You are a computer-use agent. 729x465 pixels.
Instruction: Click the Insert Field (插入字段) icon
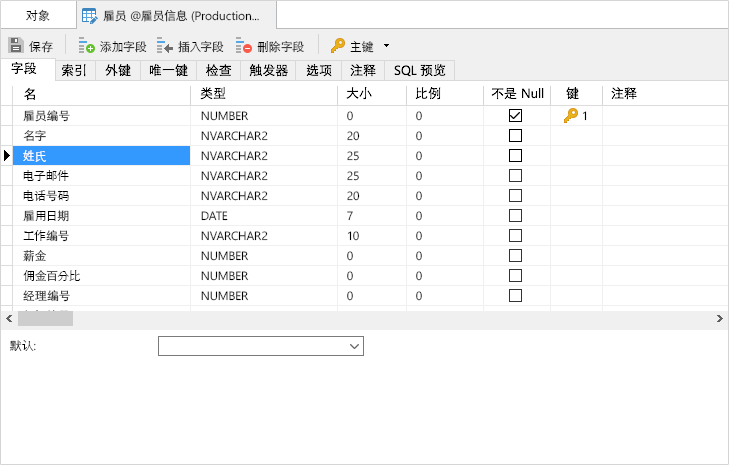click(x=165, y=46)
